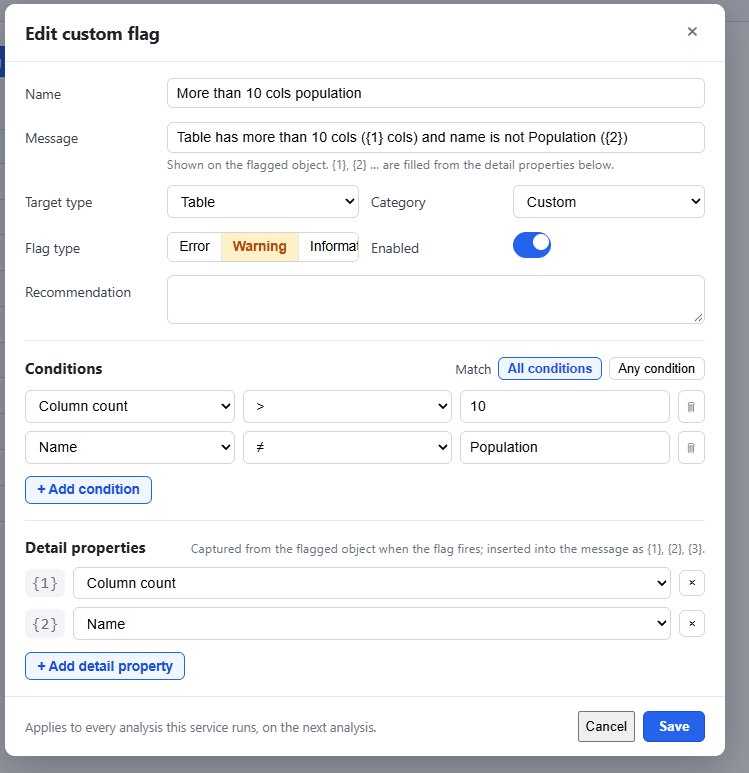Viewport: 749px width, 773px height.
Task: Open detail property {1} dropdown
Action: pyautogui.click(x=372, y=583)
